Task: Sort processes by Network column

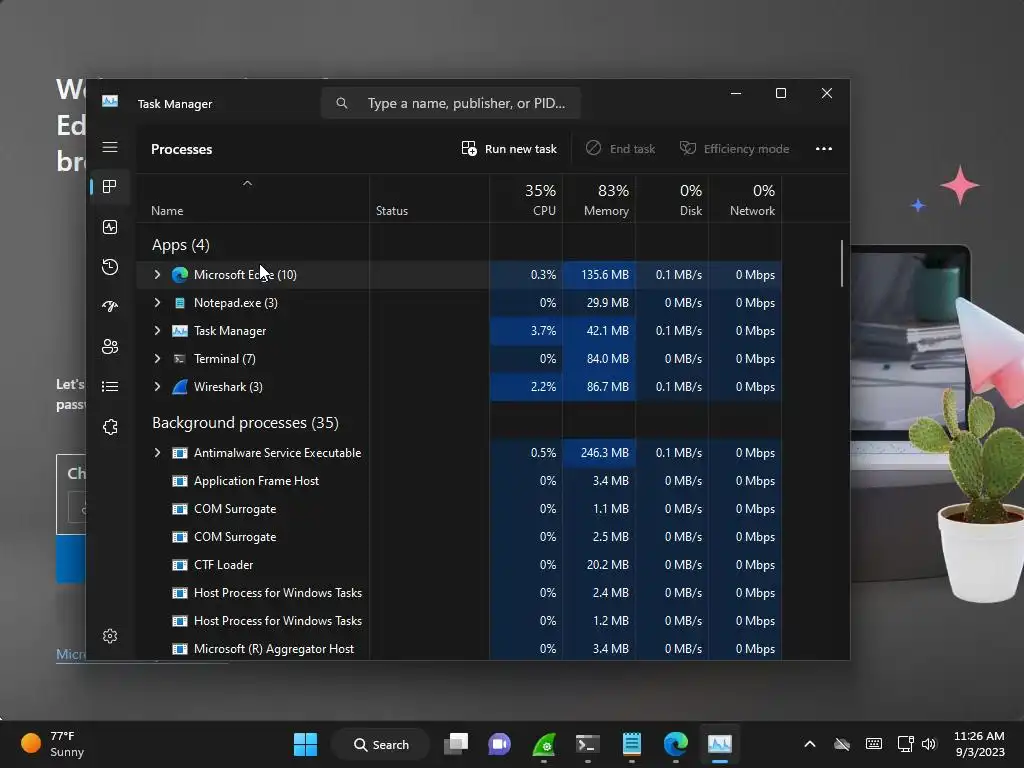Action: pos(745,200)
